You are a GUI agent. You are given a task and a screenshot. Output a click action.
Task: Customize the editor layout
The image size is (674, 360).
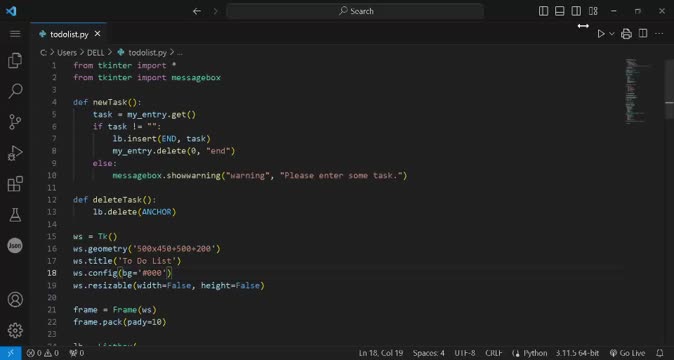coord(593,11)
